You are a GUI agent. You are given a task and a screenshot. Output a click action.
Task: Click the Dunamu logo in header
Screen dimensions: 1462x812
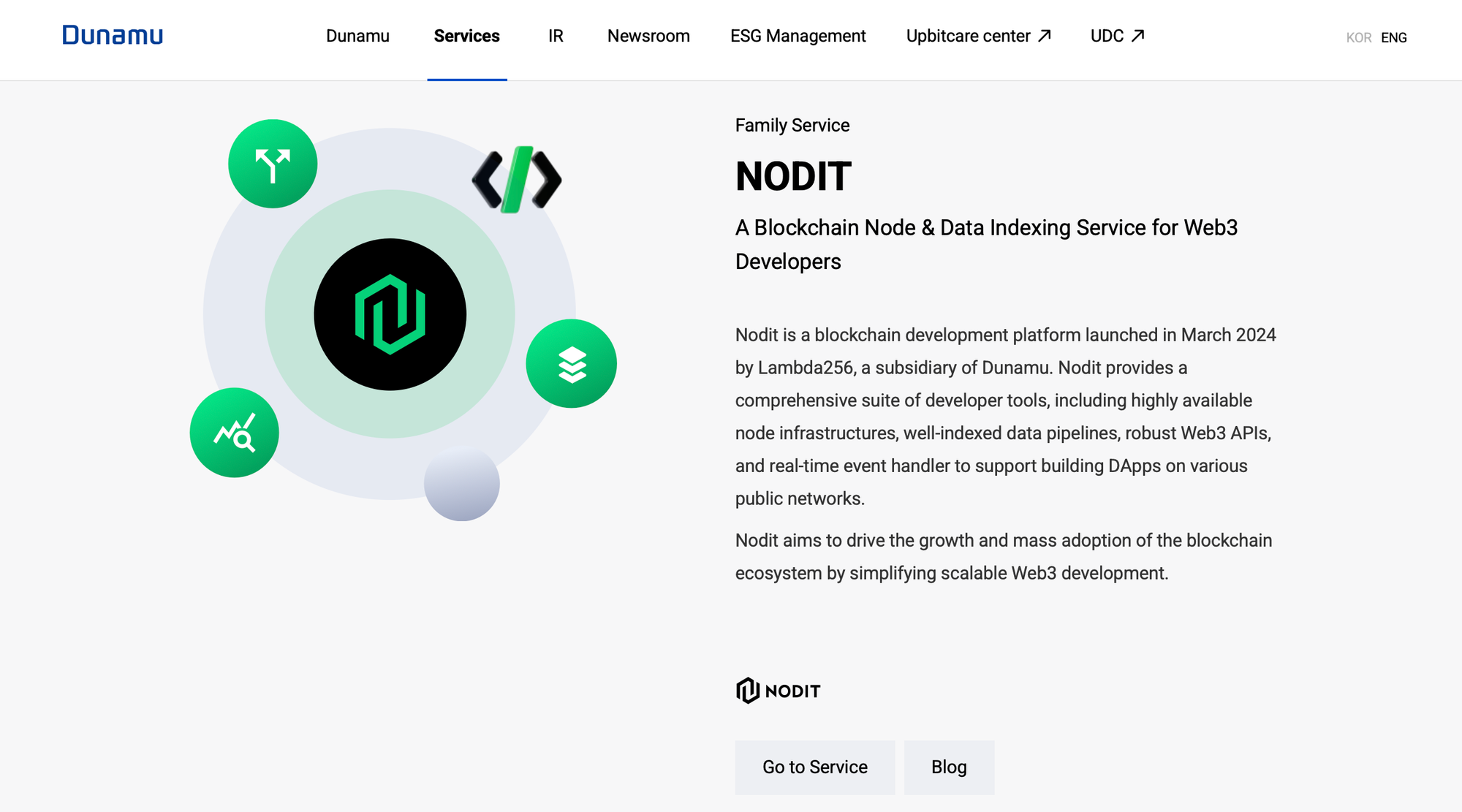point(113,35)
